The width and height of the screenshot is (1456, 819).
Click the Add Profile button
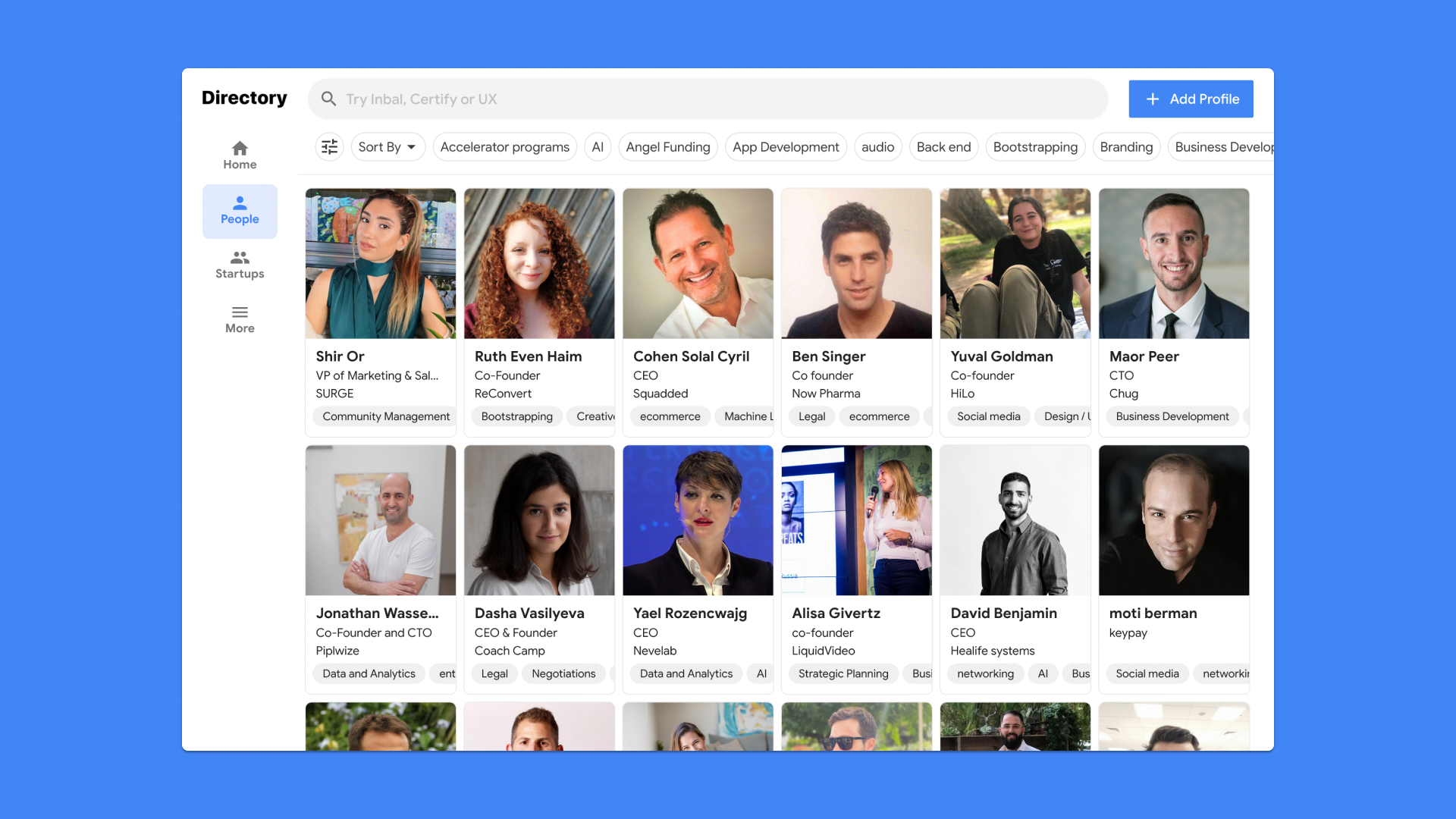(x=1191, y=99)
